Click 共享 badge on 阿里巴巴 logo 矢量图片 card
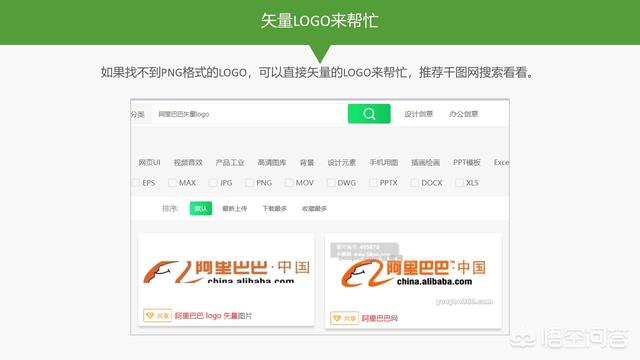Screen dimensions: 640x360 [x=158, y=316]
